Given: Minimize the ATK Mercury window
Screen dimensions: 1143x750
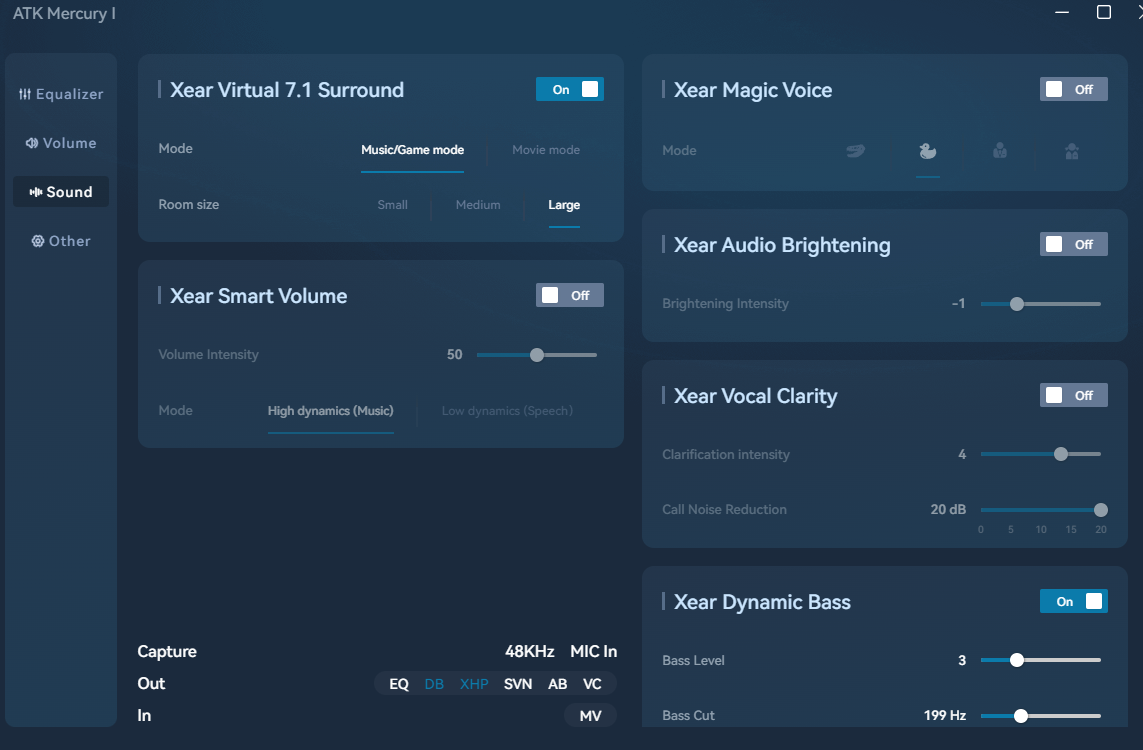Looking at the screenshot, I should [x=1062, y=12].
